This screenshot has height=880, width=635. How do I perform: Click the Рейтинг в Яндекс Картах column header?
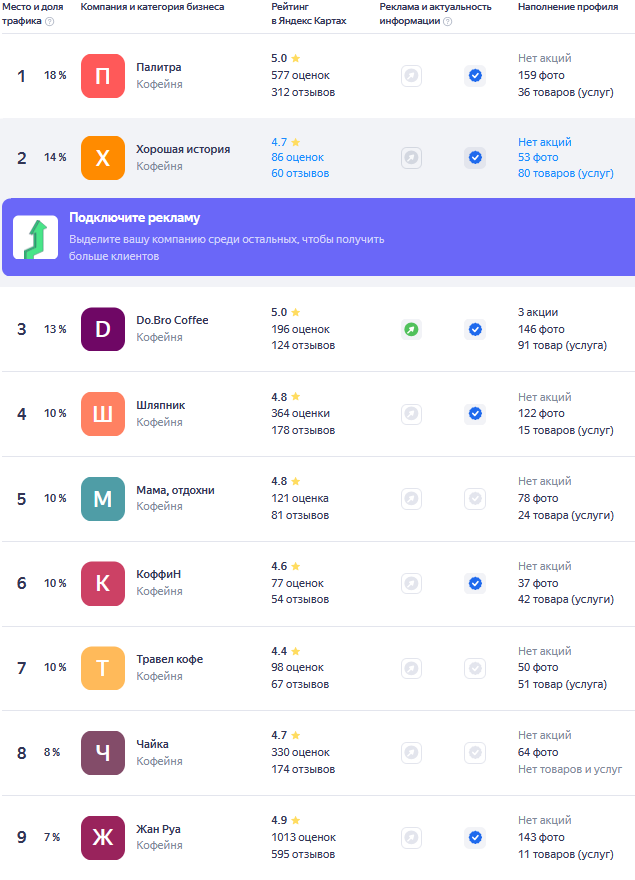[309, 14]
